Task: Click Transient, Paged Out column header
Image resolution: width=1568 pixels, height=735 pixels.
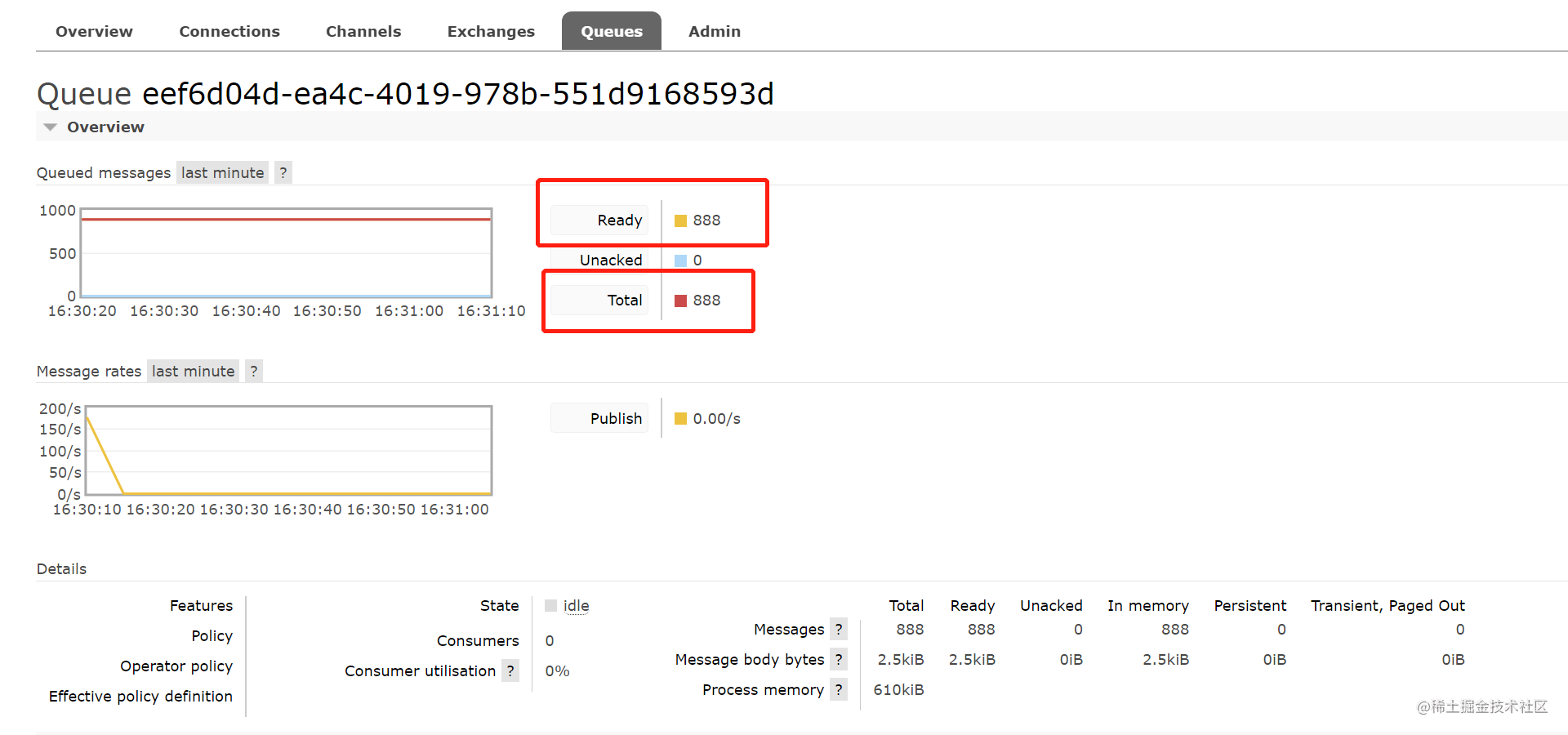Action: (x=1388, y=606)
